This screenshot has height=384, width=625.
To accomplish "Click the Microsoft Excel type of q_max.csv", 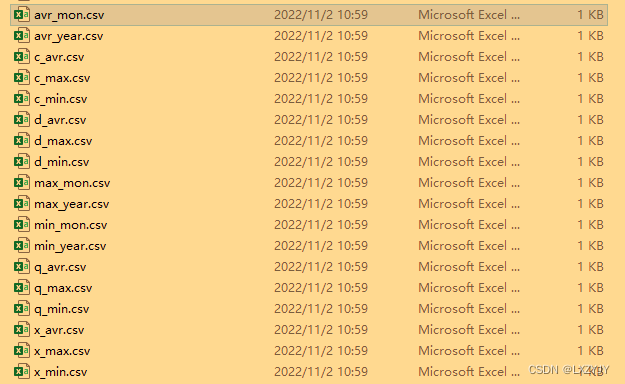I will click(469, 288).
